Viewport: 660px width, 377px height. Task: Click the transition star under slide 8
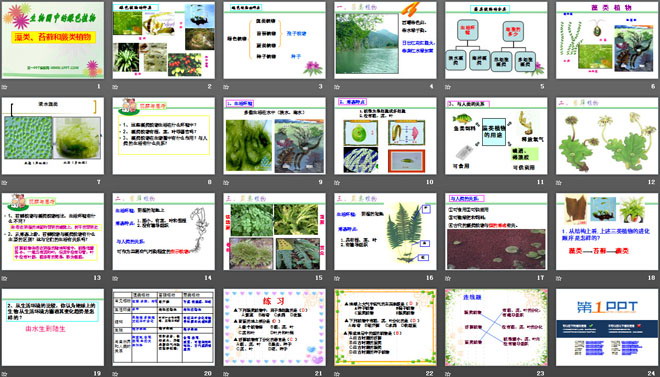click(115, 183)
